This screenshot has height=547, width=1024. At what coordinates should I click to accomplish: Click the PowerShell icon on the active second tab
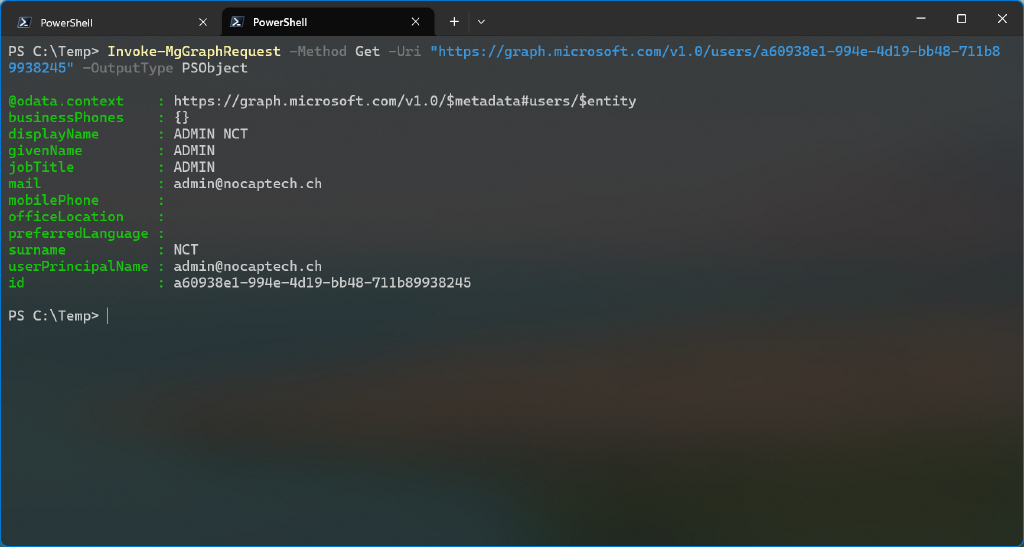click(237, 22)
